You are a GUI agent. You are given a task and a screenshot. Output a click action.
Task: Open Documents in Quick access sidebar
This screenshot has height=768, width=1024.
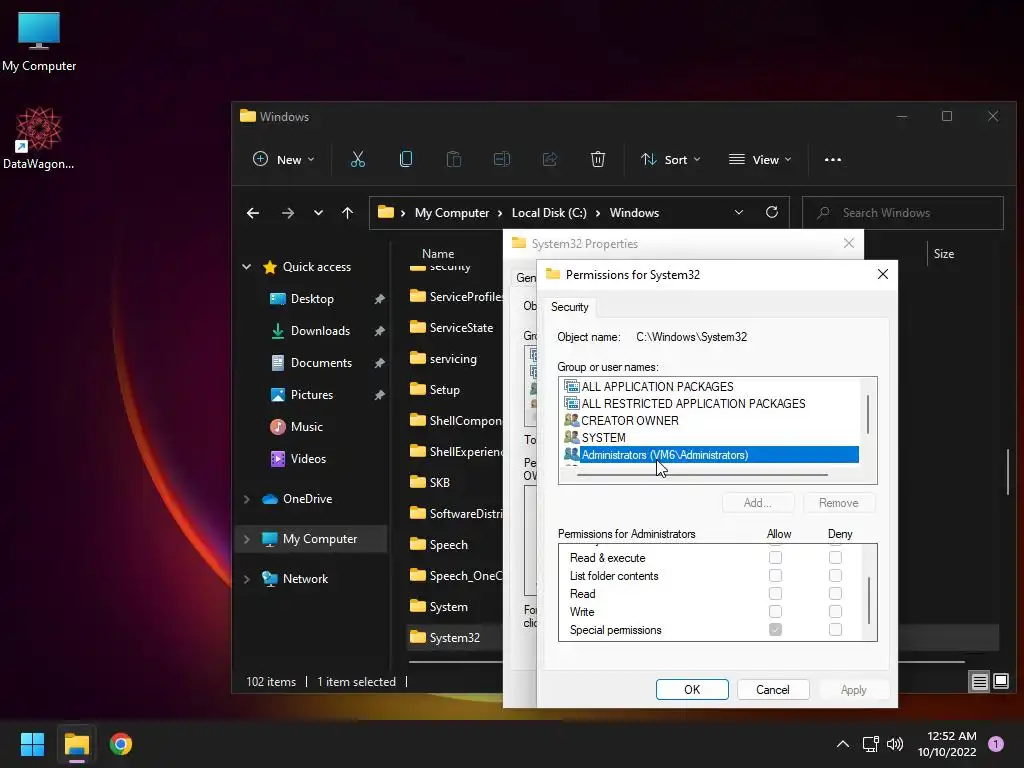point(321,362)
